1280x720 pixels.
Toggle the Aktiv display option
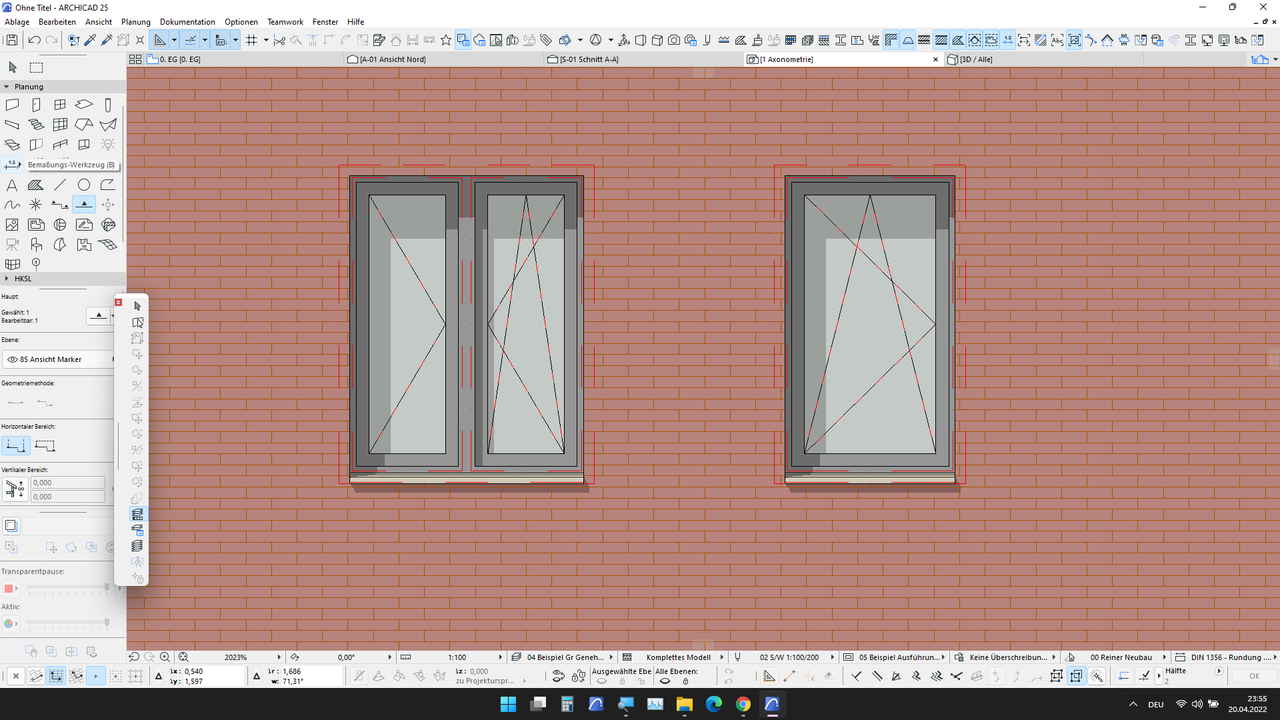[x=8, y=623]
